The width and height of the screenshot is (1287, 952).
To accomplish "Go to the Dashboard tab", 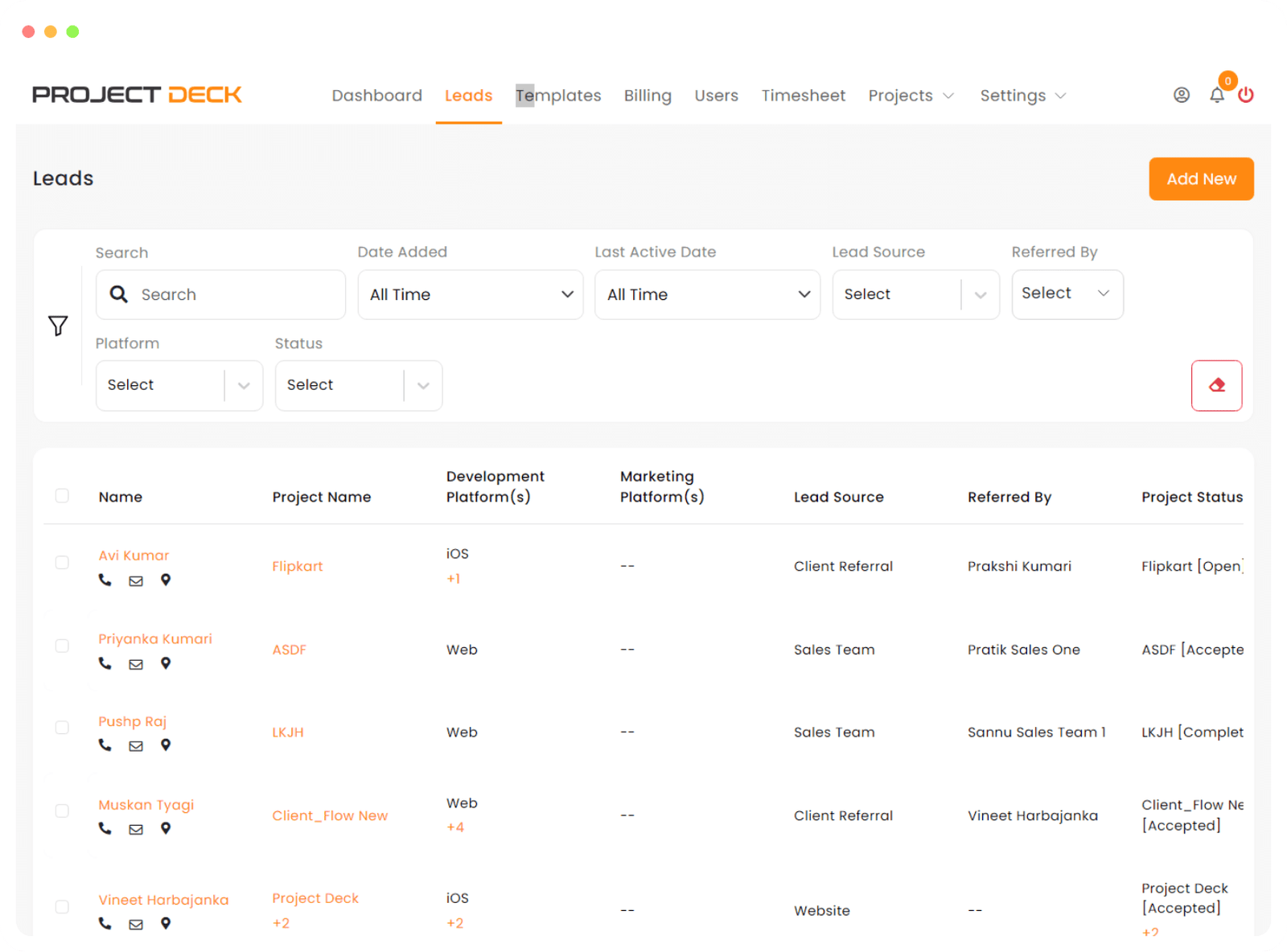I will 376,96.
